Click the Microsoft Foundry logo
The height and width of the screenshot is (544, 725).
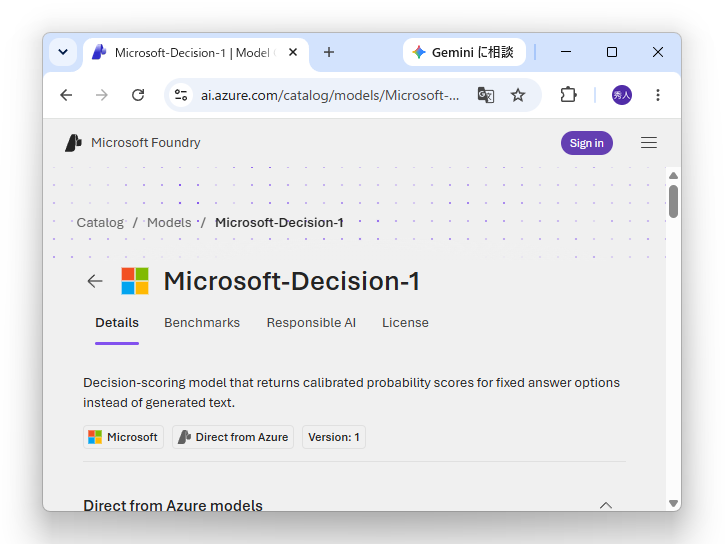coord(73,143)
